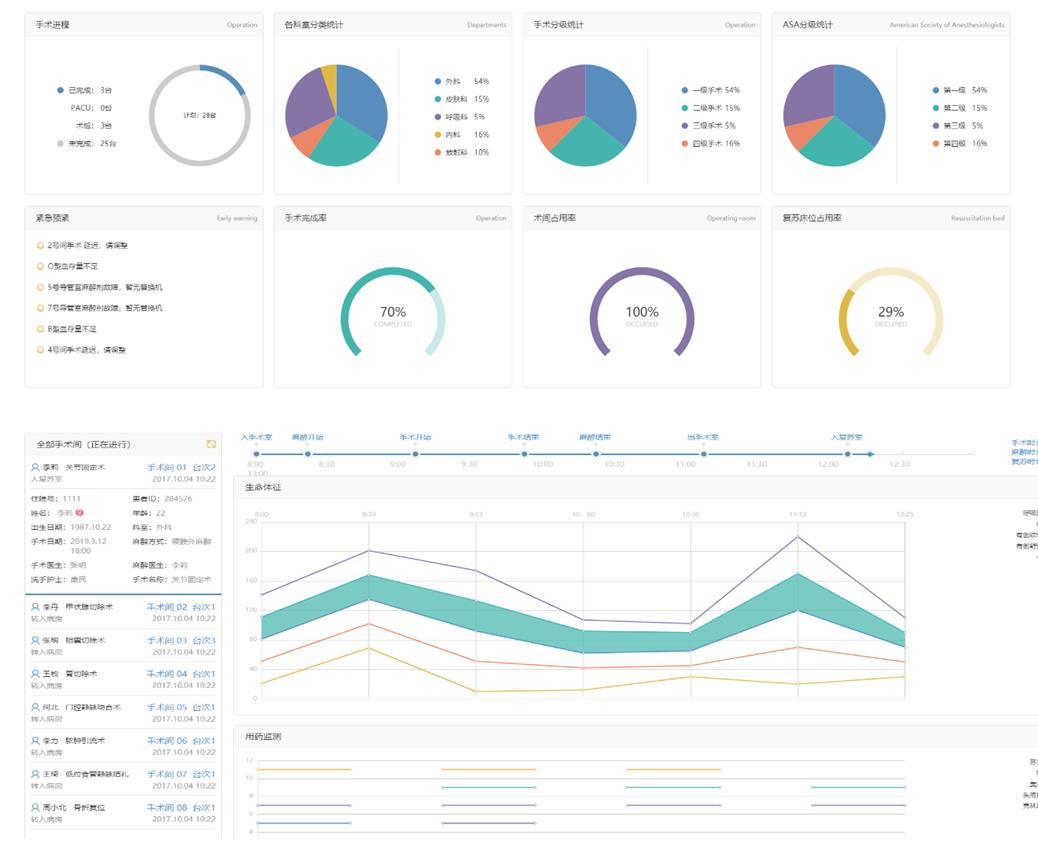Image resolution: width=1038 pixels, height=850 pixels.
Task: Open the 手术间 07 link
Action: tap(167, 774)
